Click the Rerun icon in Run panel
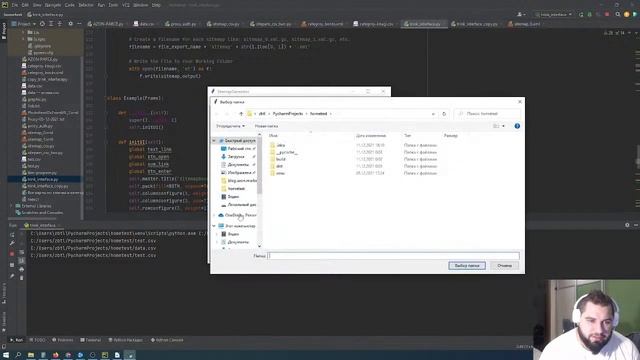640x360 pixels. pyautogui.click(x=12, y=235)
